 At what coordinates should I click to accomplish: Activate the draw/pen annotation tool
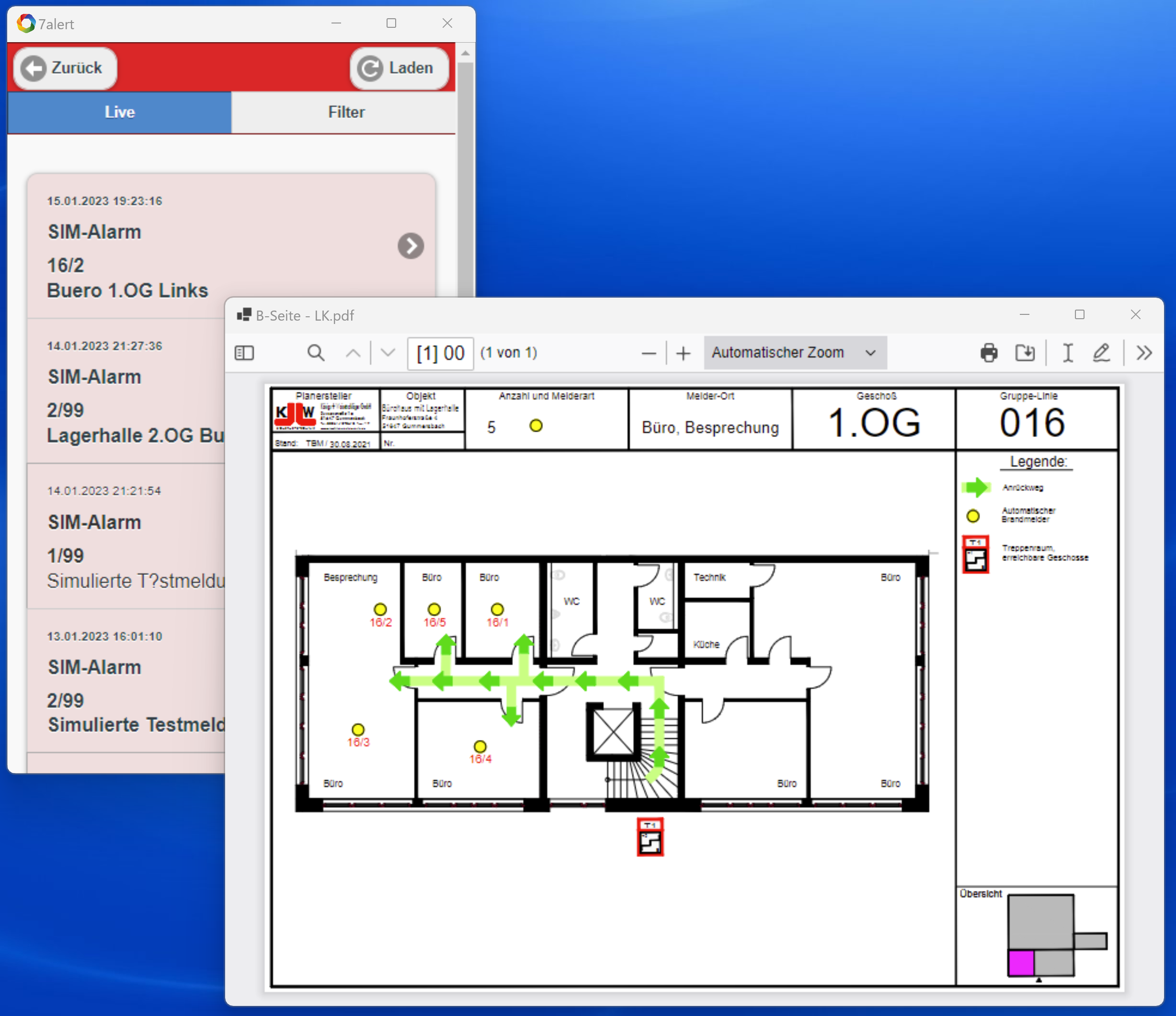click(1101, 353)
